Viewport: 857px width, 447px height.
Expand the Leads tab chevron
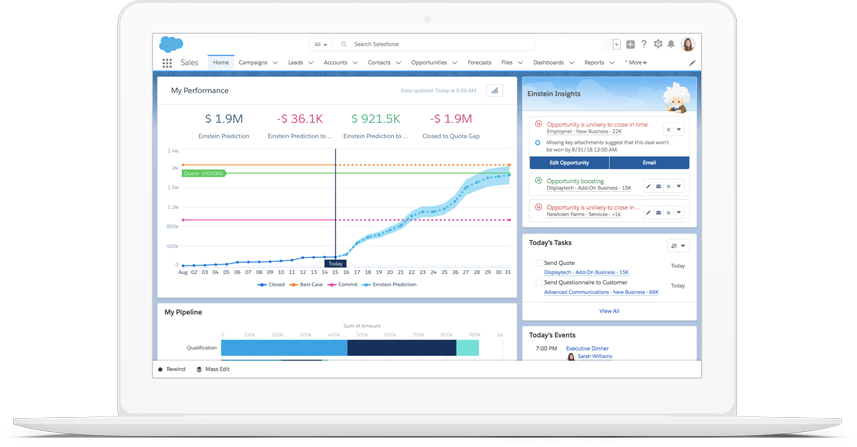coord(311,63)
